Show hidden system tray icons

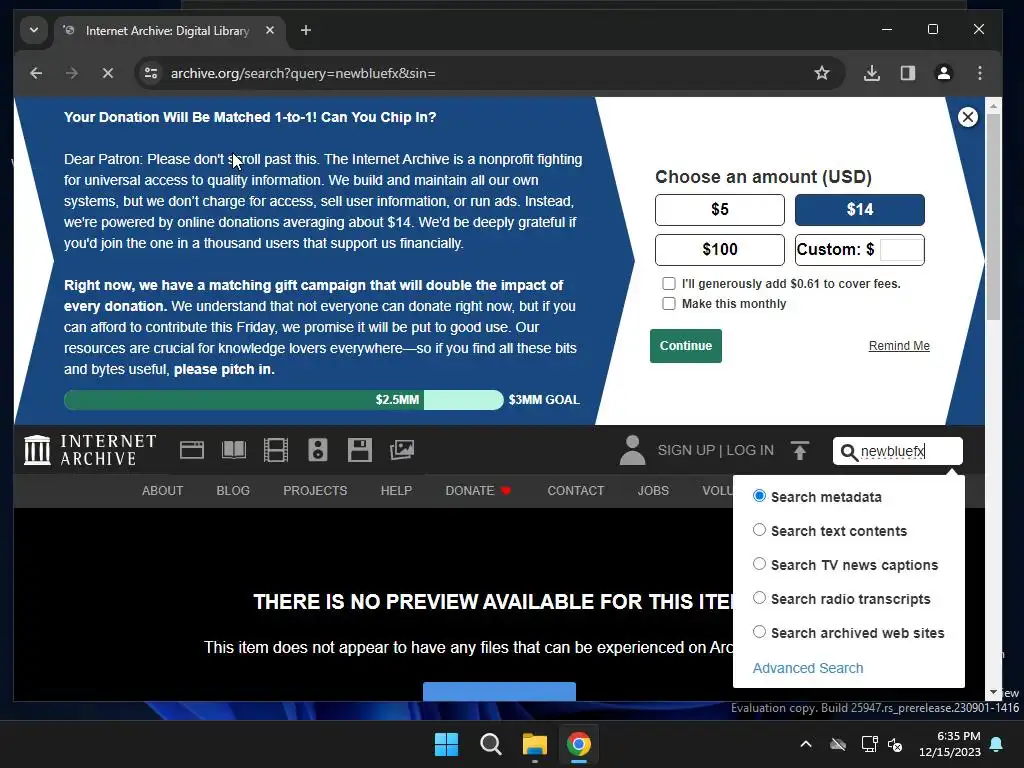coord(806,744)
